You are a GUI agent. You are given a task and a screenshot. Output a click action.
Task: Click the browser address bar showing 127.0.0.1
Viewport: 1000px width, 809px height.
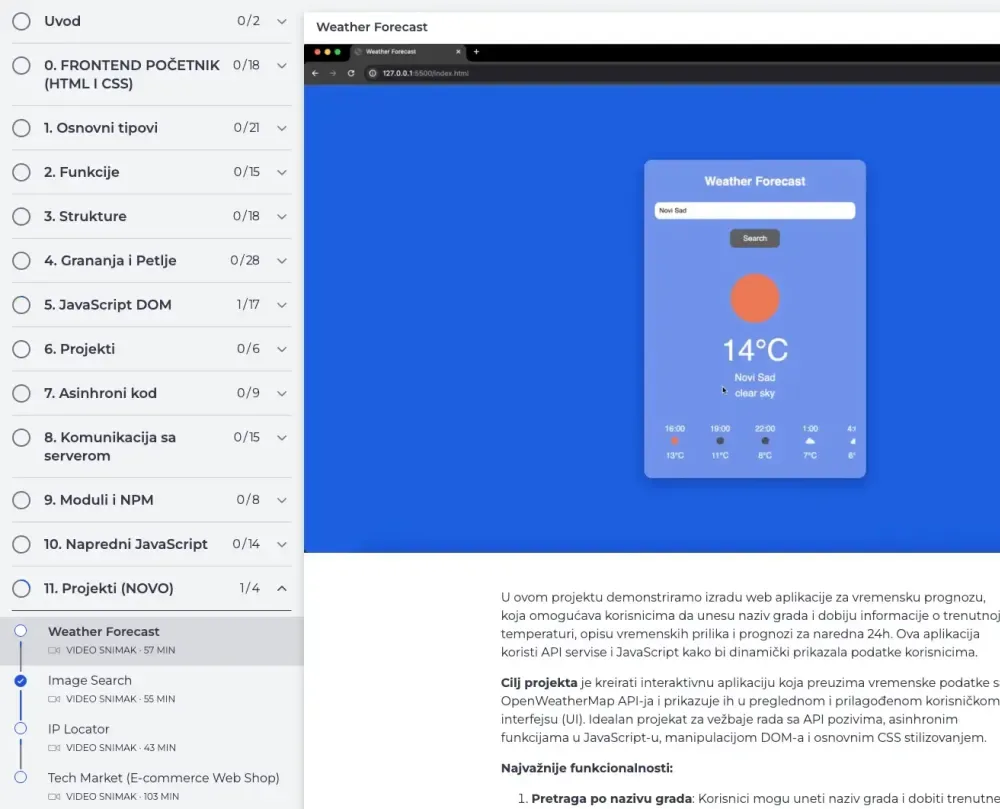click(x=681, y=73)
